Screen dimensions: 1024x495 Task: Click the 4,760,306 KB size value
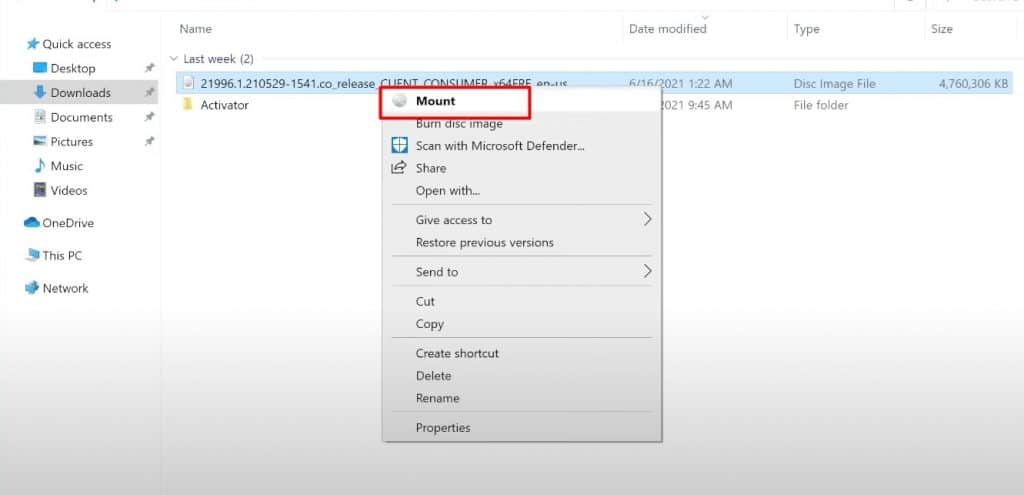973,84
